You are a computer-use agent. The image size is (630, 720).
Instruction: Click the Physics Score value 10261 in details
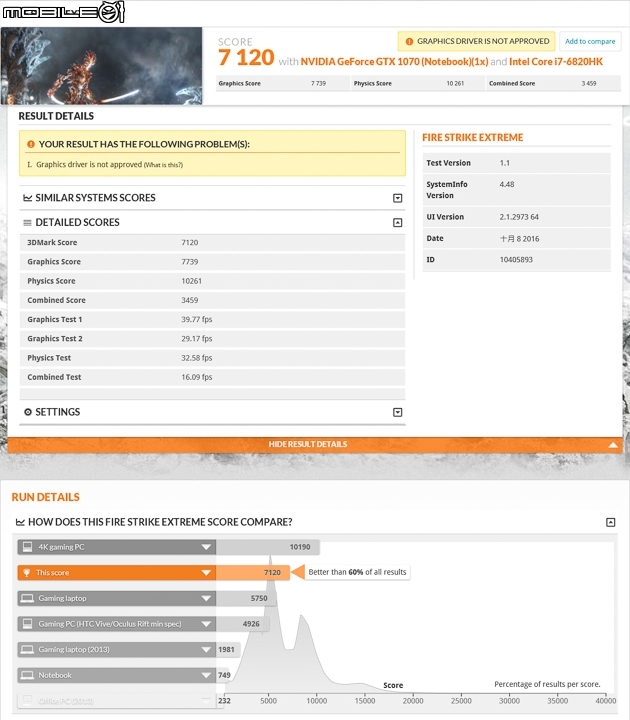coord(191,281)
